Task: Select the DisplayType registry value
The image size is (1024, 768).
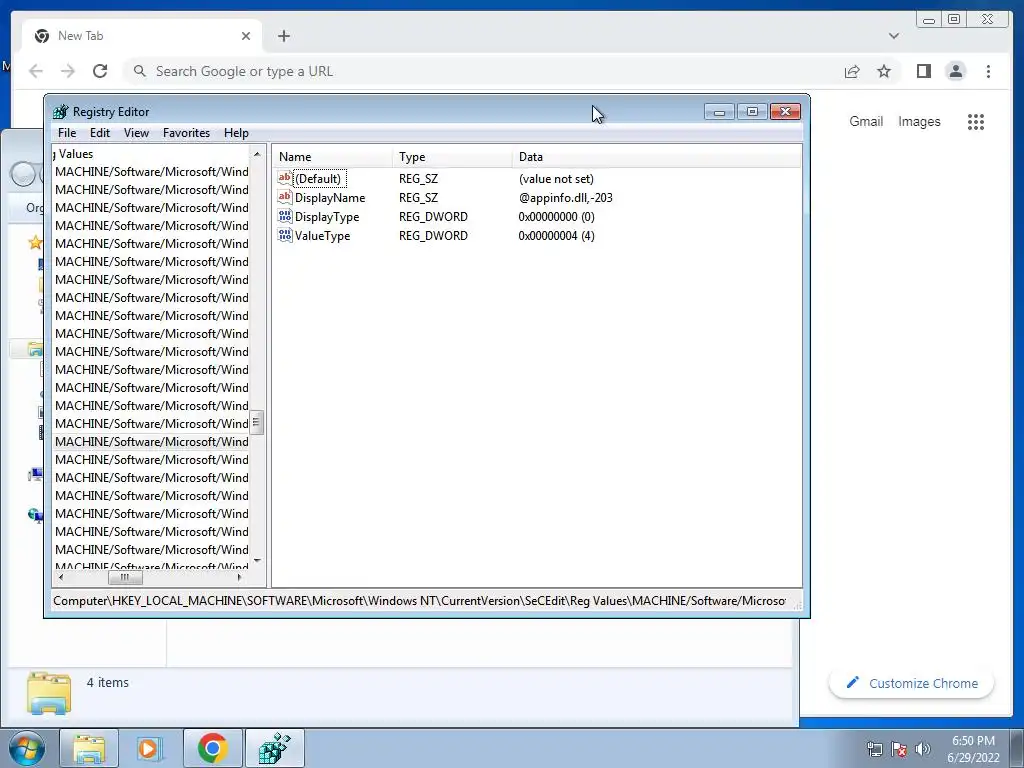Action: (x=327, y=217)
